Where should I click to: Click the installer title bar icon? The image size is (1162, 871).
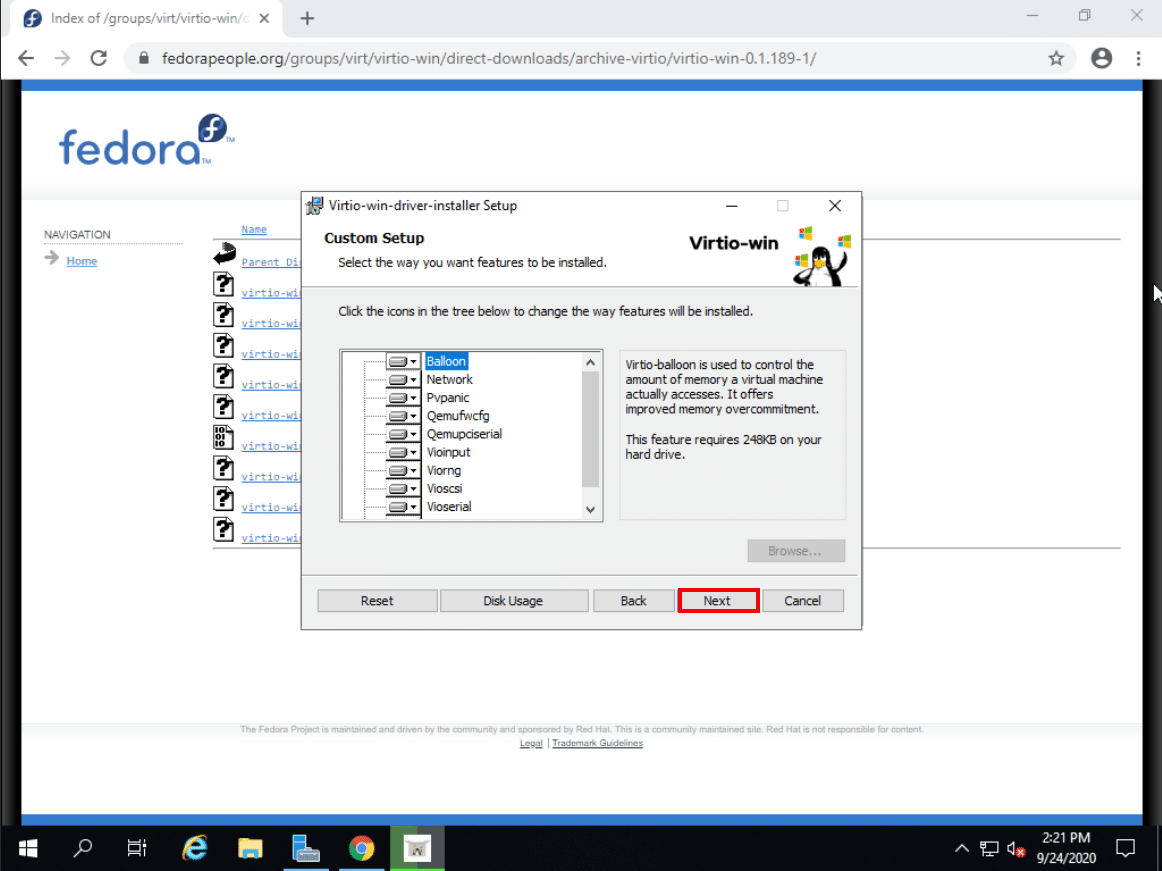point(315,206)
